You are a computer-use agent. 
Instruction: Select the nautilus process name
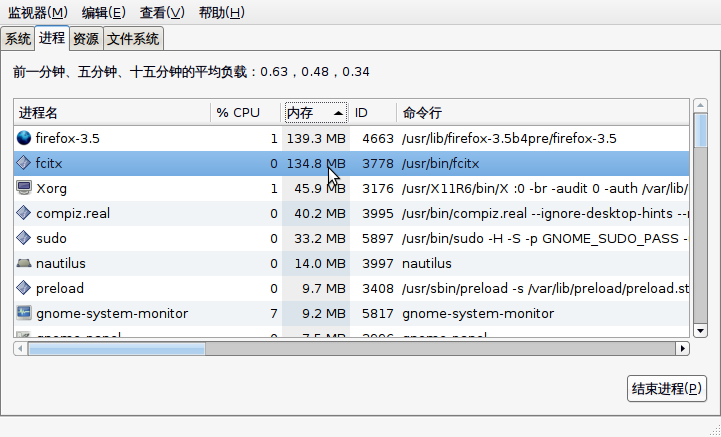coord(61,263)
